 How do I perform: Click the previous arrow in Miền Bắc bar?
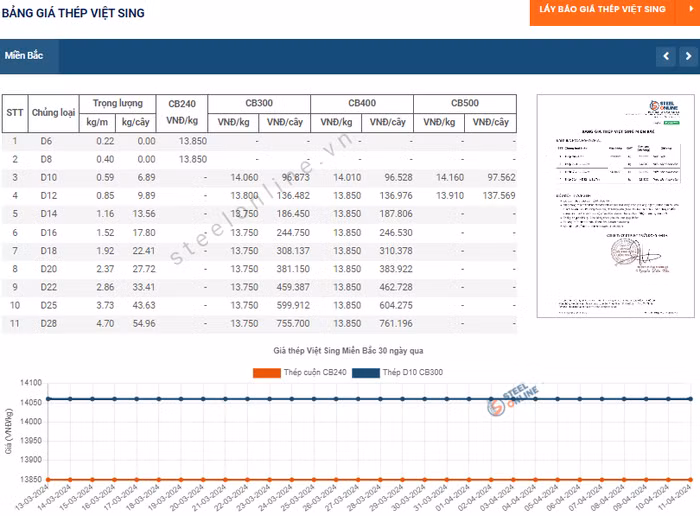coord(666,57)
